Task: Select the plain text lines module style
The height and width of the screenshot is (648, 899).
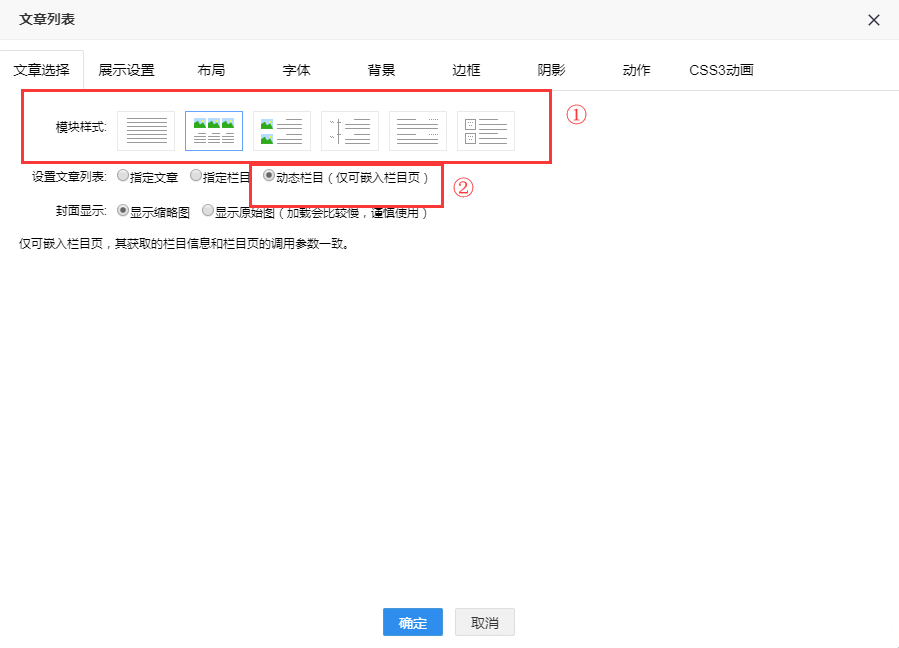Action: pos(146,131)
